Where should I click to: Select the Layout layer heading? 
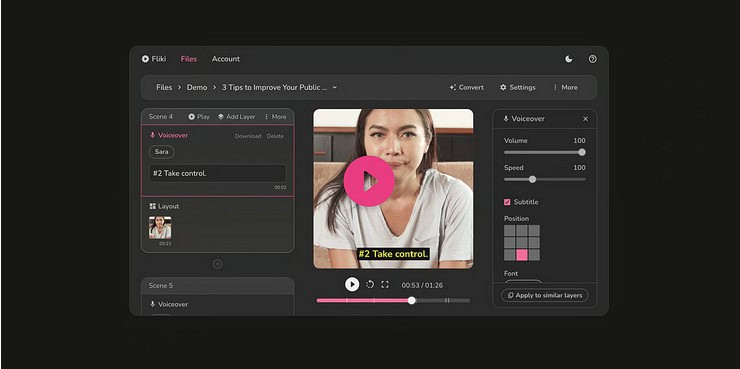[164, 206]
